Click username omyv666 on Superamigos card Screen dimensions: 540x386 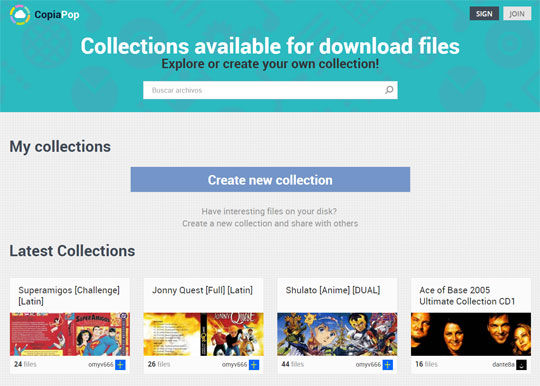pyautogui.click(x=101, y=365)
